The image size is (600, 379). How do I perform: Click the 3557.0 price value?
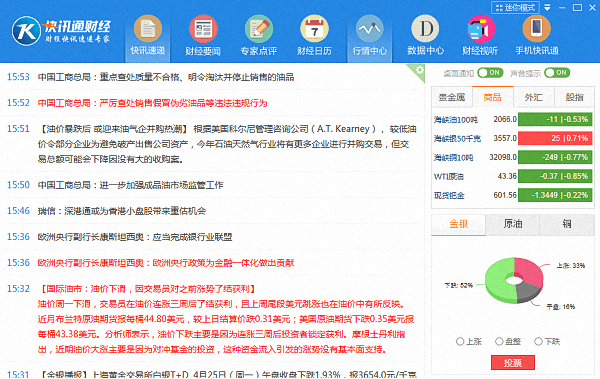505,138
